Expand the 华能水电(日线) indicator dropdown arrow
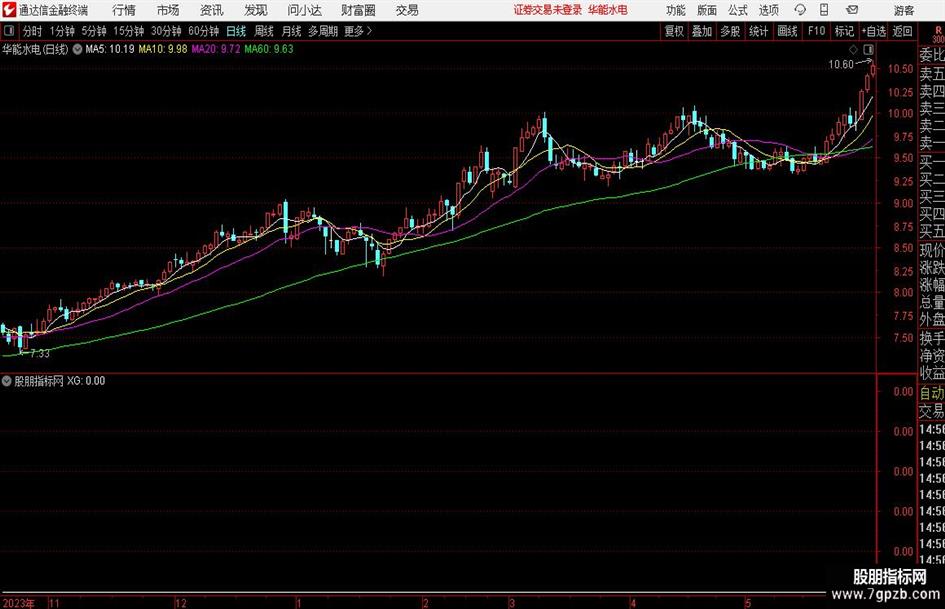 pos(77,49)
